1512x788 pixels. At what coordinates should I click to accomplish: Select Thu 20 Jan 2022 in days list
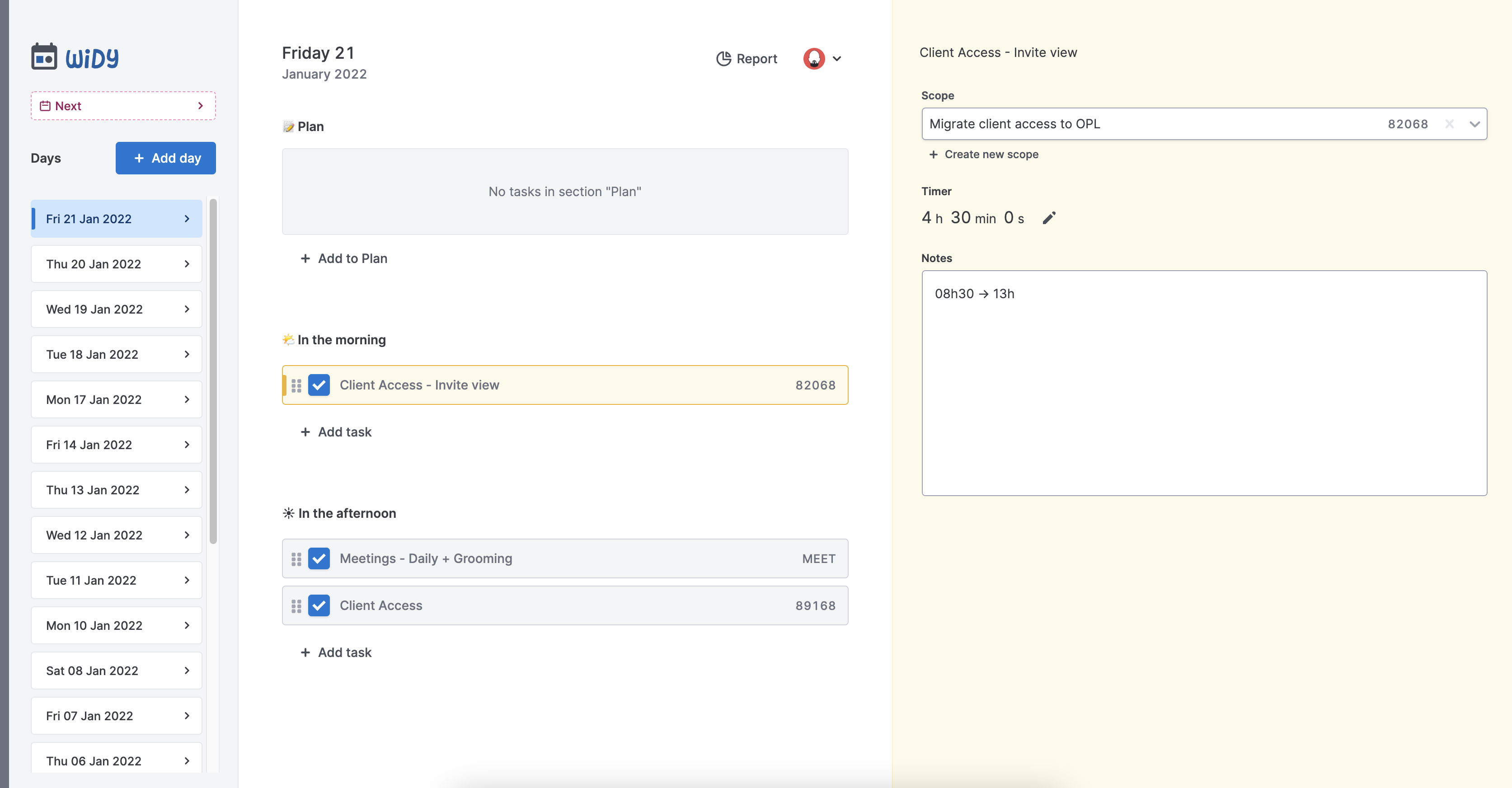pyautogui.click(x=116, y=264)
